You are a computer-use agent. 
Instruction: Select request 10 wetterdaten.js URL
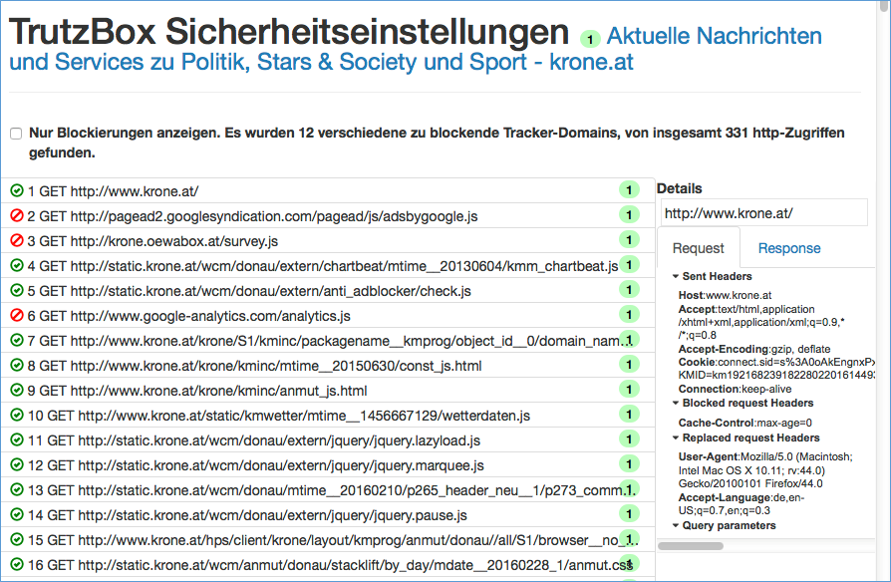pyautogui.click(x=278, y=415)
